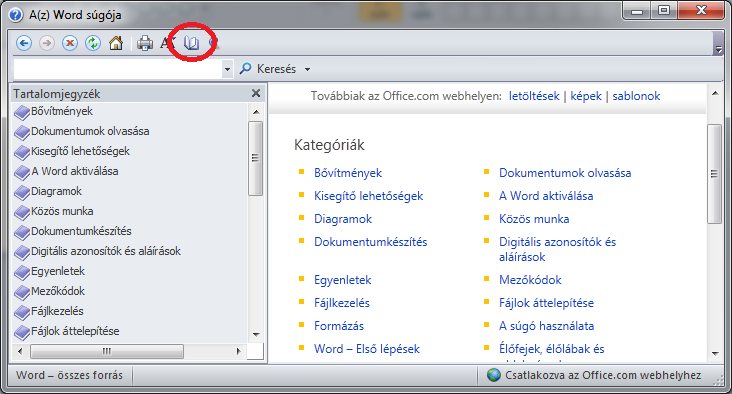Open Kisegítő lehetőségek in the contents tree

click(x=80, y=151)
